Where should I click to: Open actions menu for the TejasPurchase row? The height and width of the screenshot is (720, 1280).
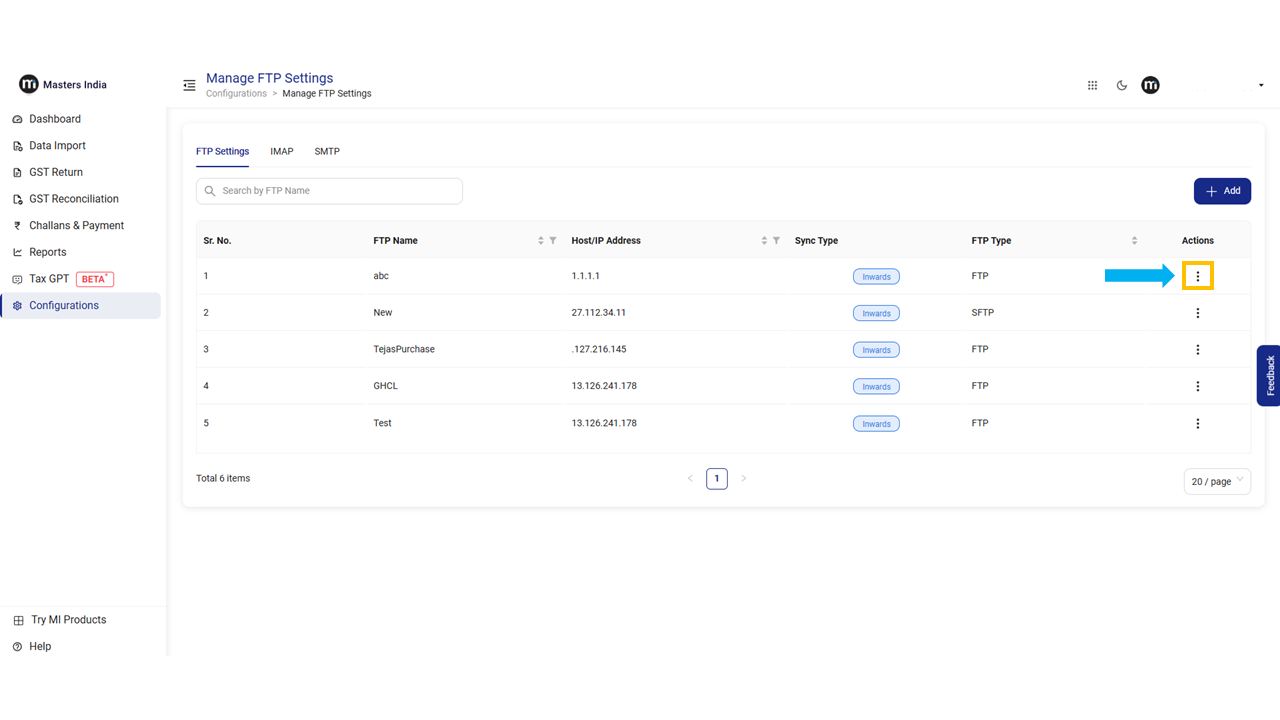pos(1197,350)
